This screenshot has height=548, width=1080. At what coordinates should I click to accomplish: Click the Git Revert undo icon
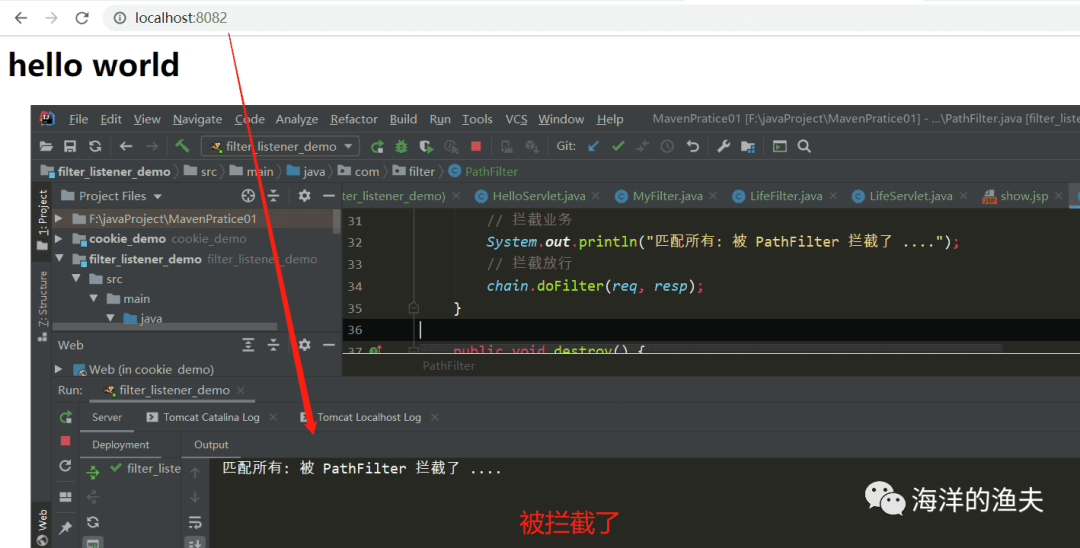pyautogui.click(x=693, y=146)
